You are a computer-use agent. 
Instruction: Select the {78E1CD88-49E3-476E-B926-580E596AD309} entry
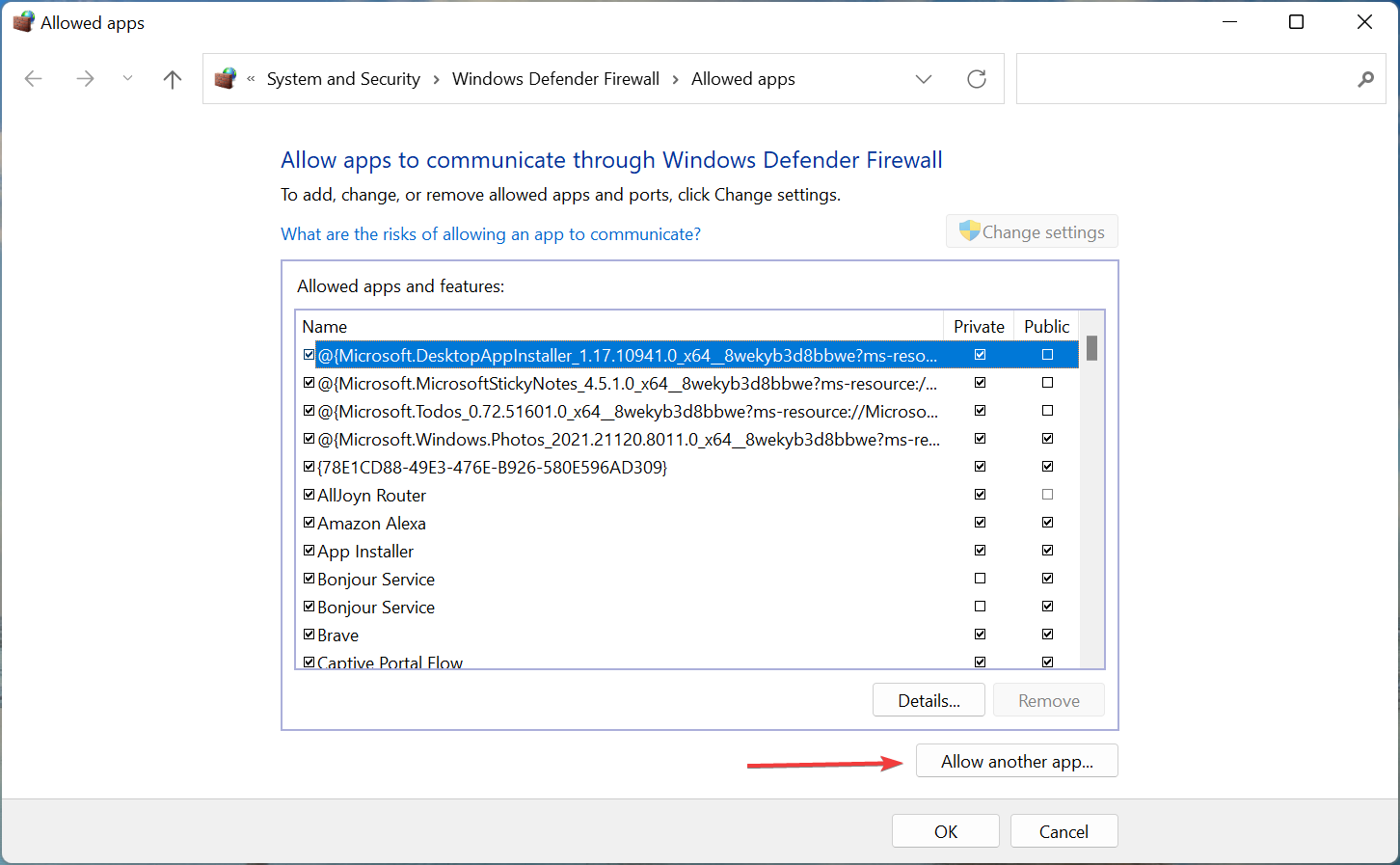click(493, 468)
